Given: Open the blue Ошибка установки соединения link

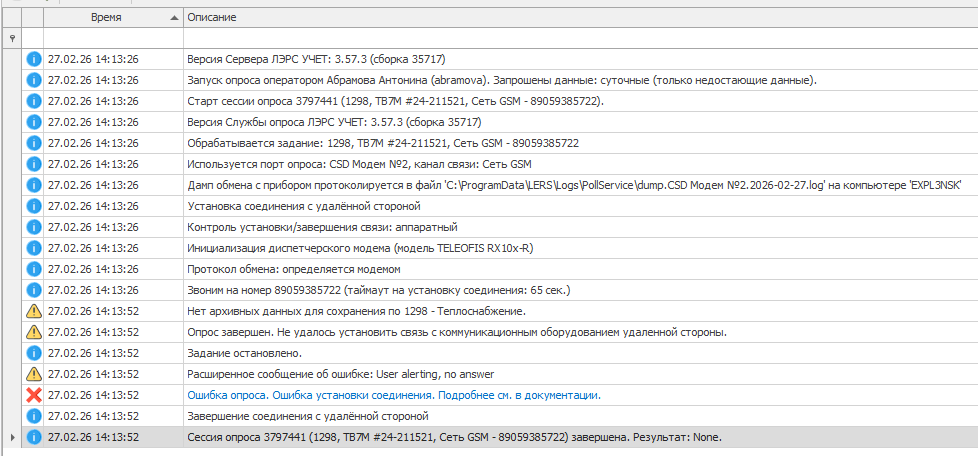Looking at the screenshot, I should coord(394,395).
